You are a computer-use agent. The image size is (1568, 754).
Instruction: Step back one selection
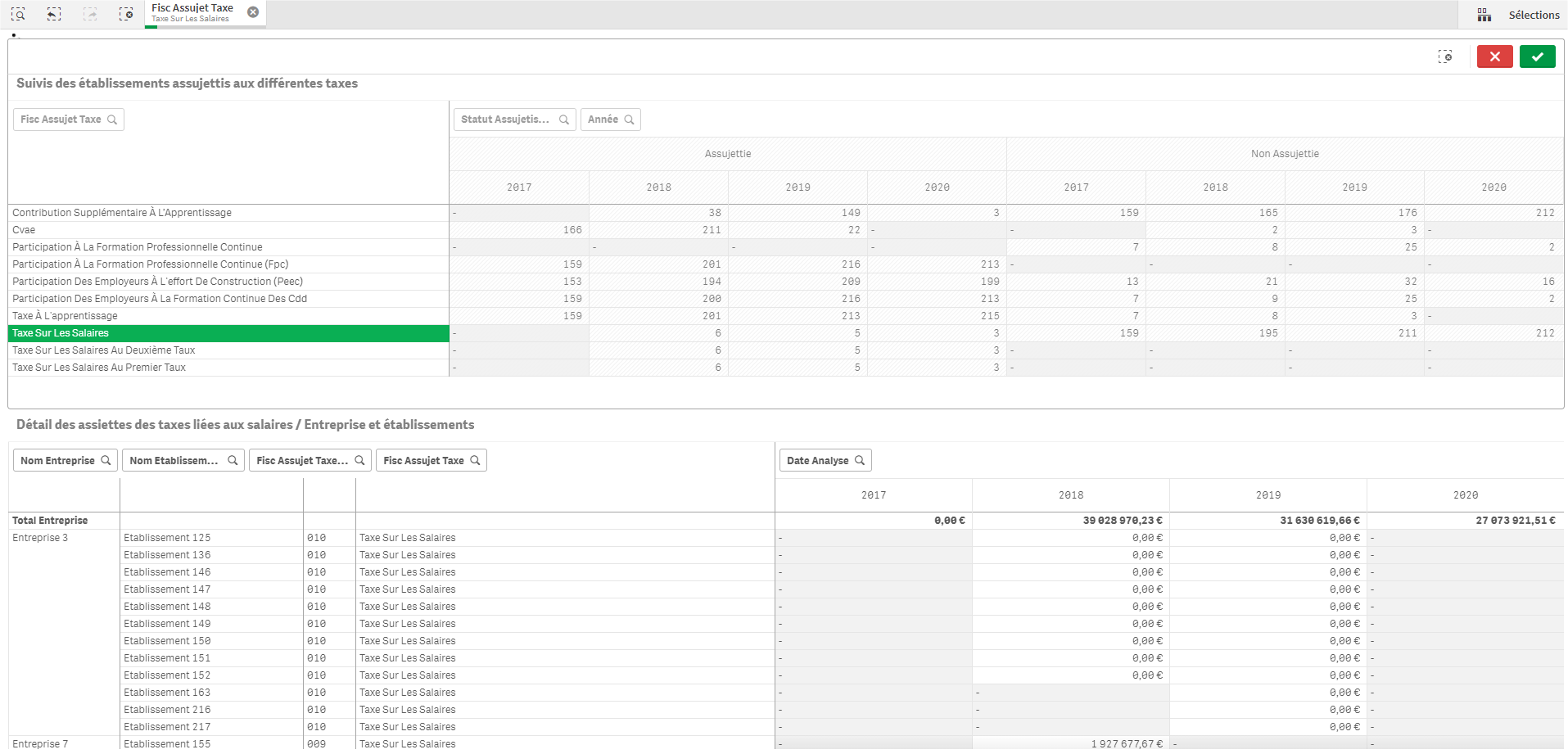54,14
